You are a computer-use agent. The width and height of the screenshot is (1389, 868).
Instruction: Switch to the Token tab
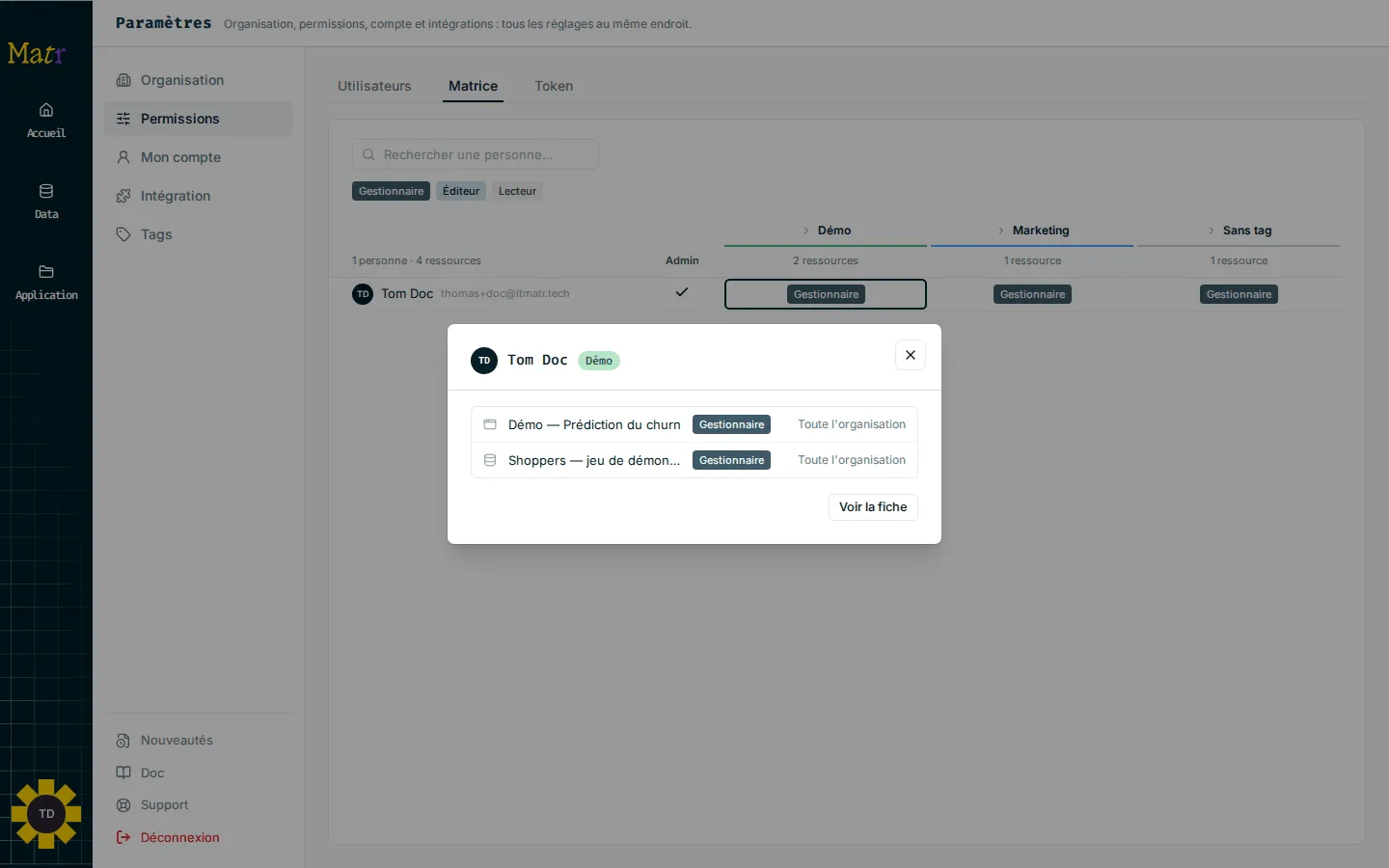[x=554, y=86]
